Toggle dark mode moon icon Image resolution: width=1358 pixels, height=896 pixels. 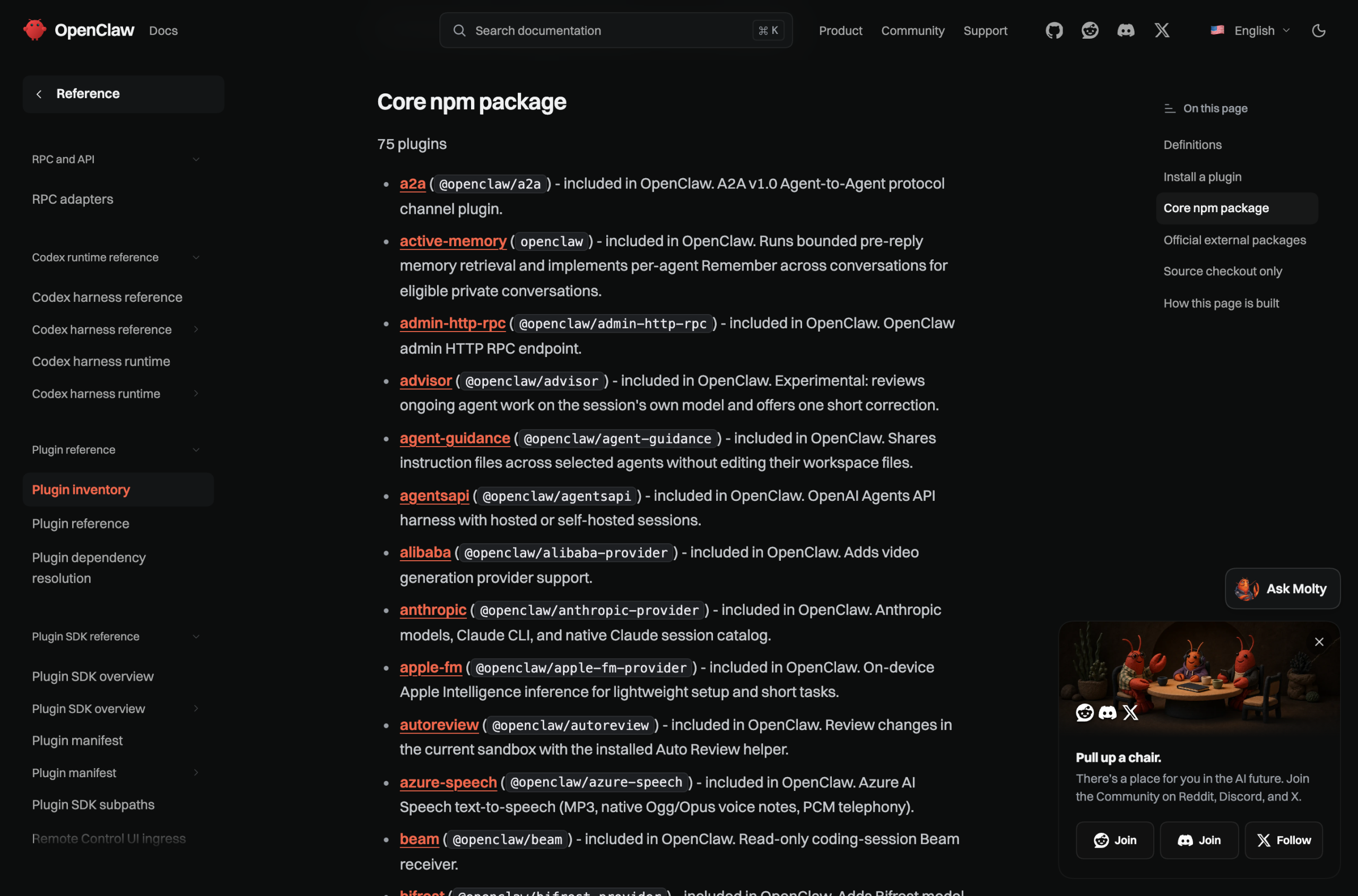pyautogui.click(x=1318, y=31)
